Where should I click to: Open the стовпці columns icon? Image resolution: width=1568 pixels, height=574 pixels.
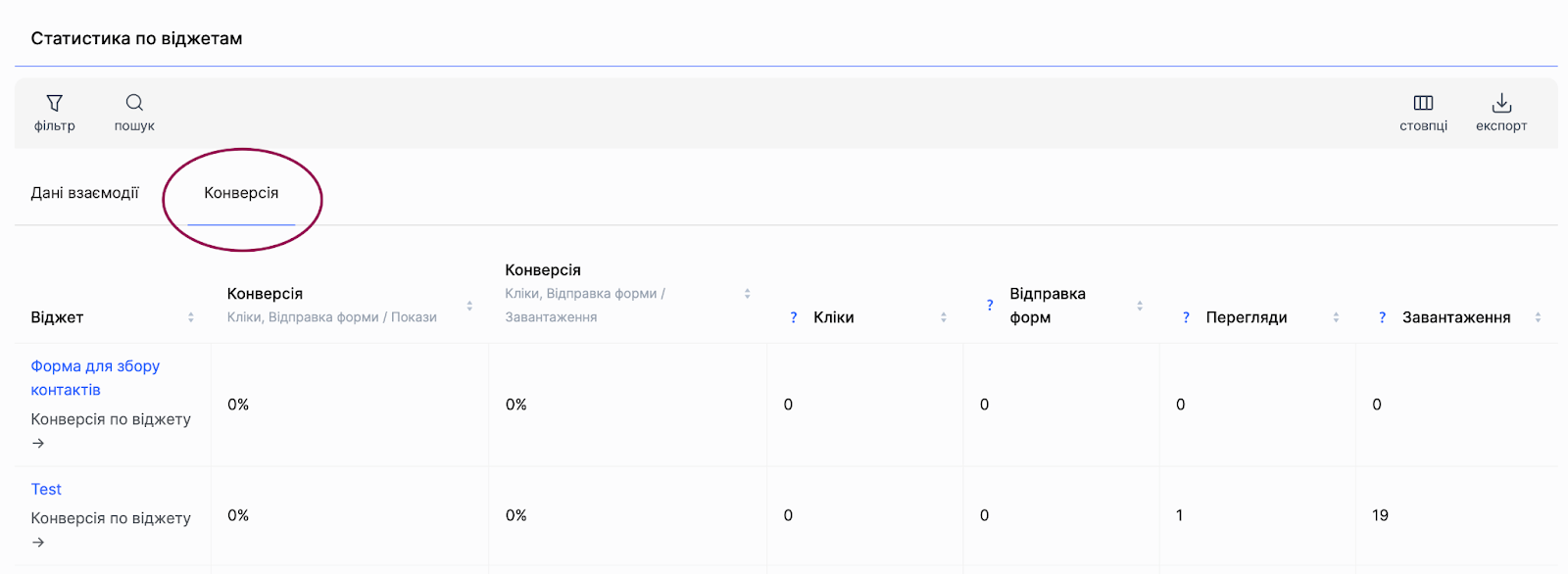(x=1423, y=103)
